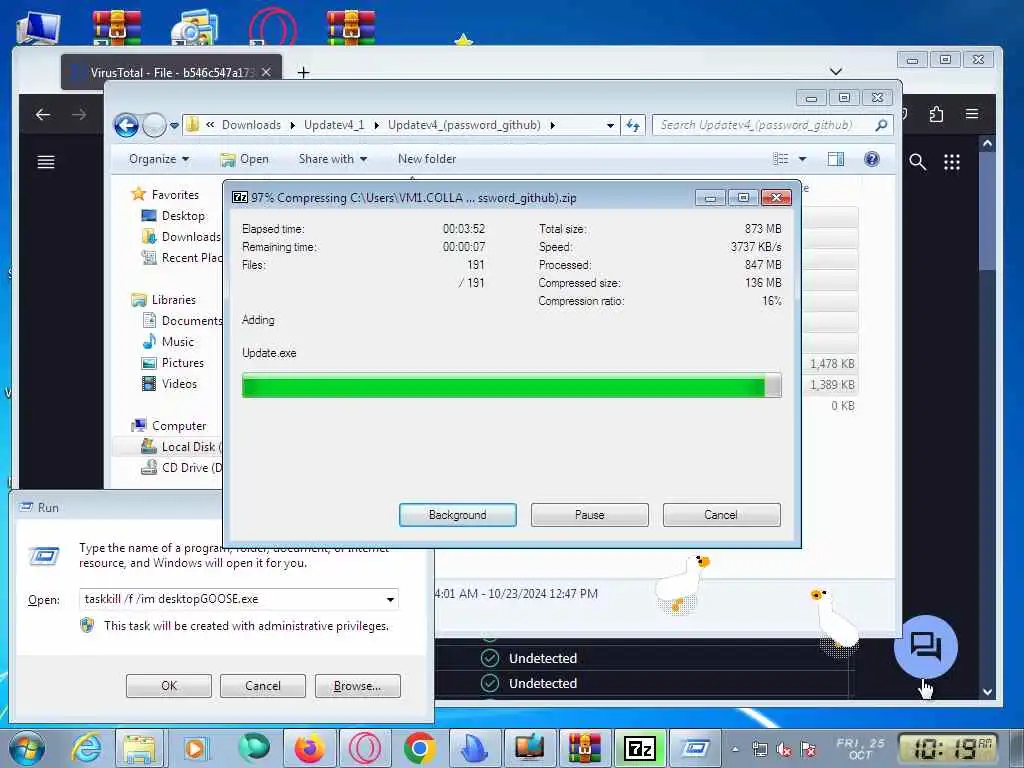The width and height of the screenshot is (1024, 768).
Task: Click the Explorer forward navigation arrow
Action: point(154,125)
